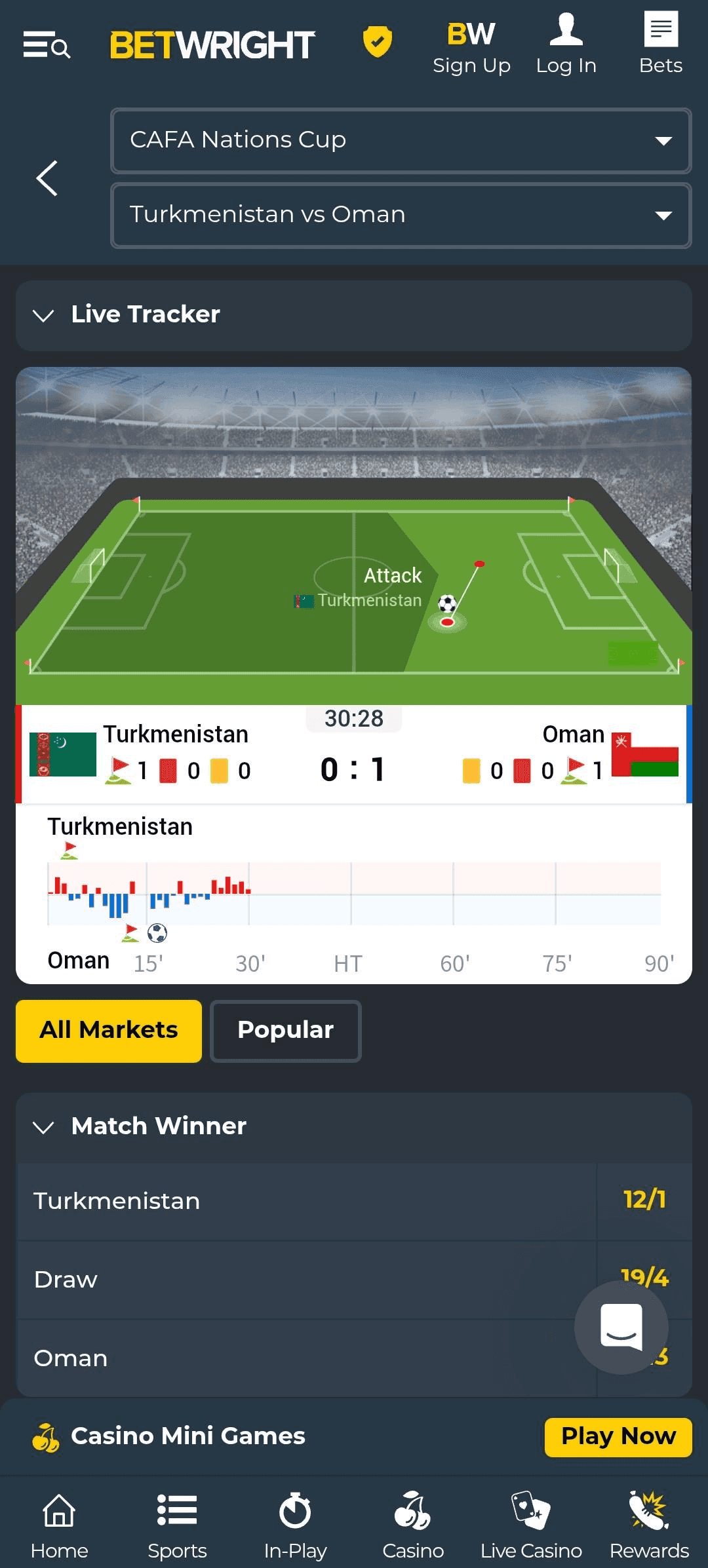This screenshot has width=708, height=1568.
Task: Click the Play Now button
Action: (617, 1435)
